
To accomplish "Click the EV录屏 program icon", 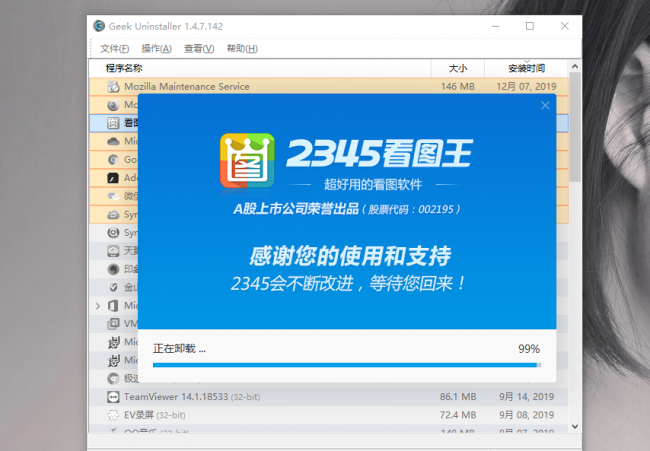I will 113,415.
